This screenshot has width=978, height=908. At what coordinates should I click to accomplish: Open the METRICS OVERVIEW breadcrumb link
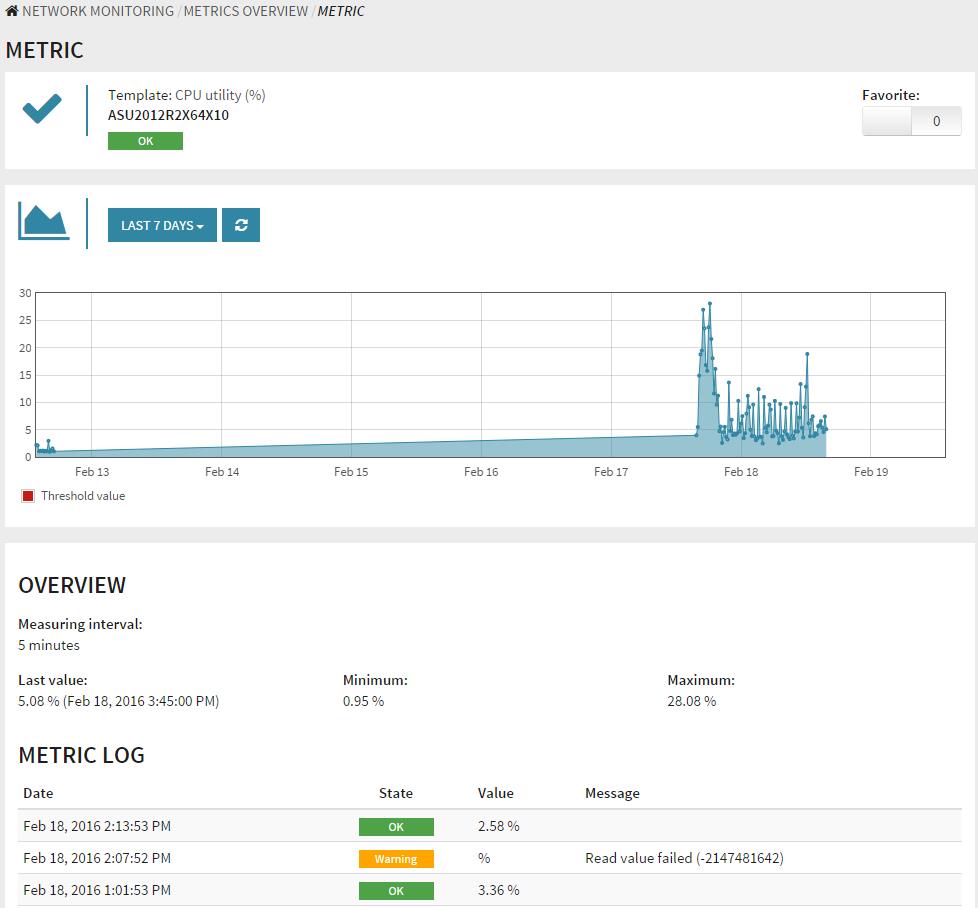pyautogui.click(x=245, y=11)
